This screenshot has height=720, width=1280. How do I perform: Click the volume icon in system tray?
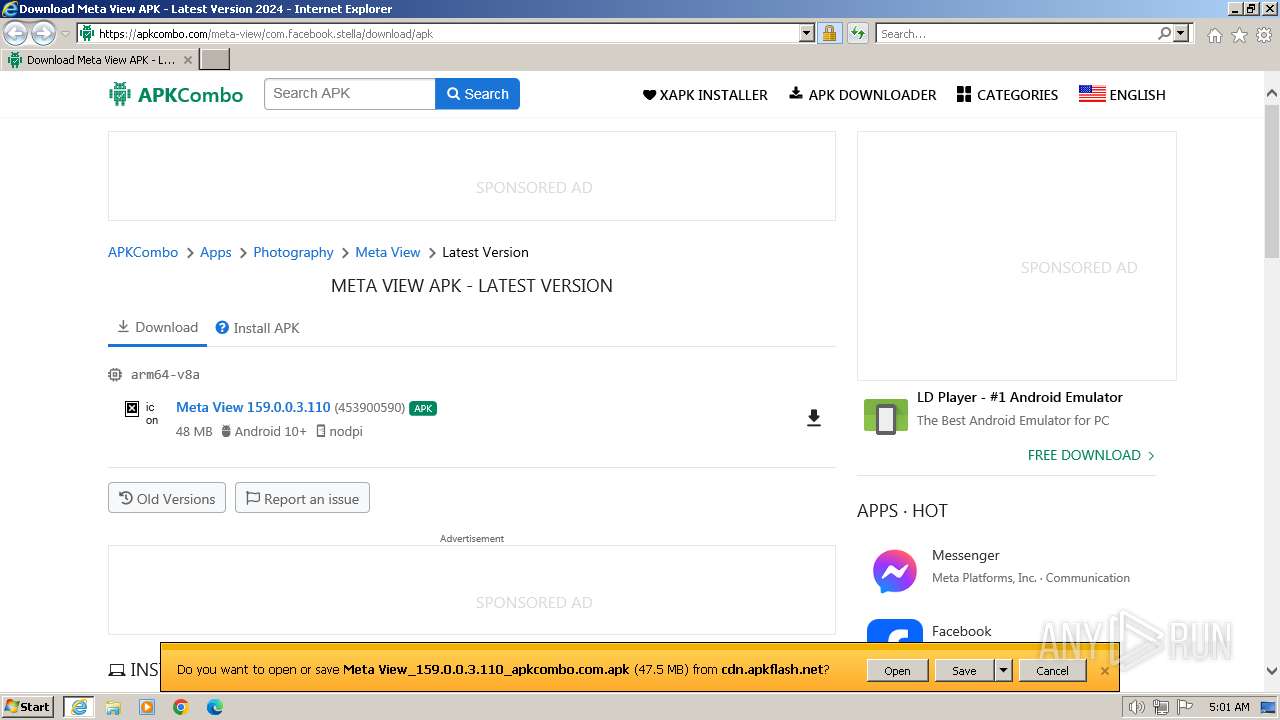pyautogui.click(x=1136, y=707)
